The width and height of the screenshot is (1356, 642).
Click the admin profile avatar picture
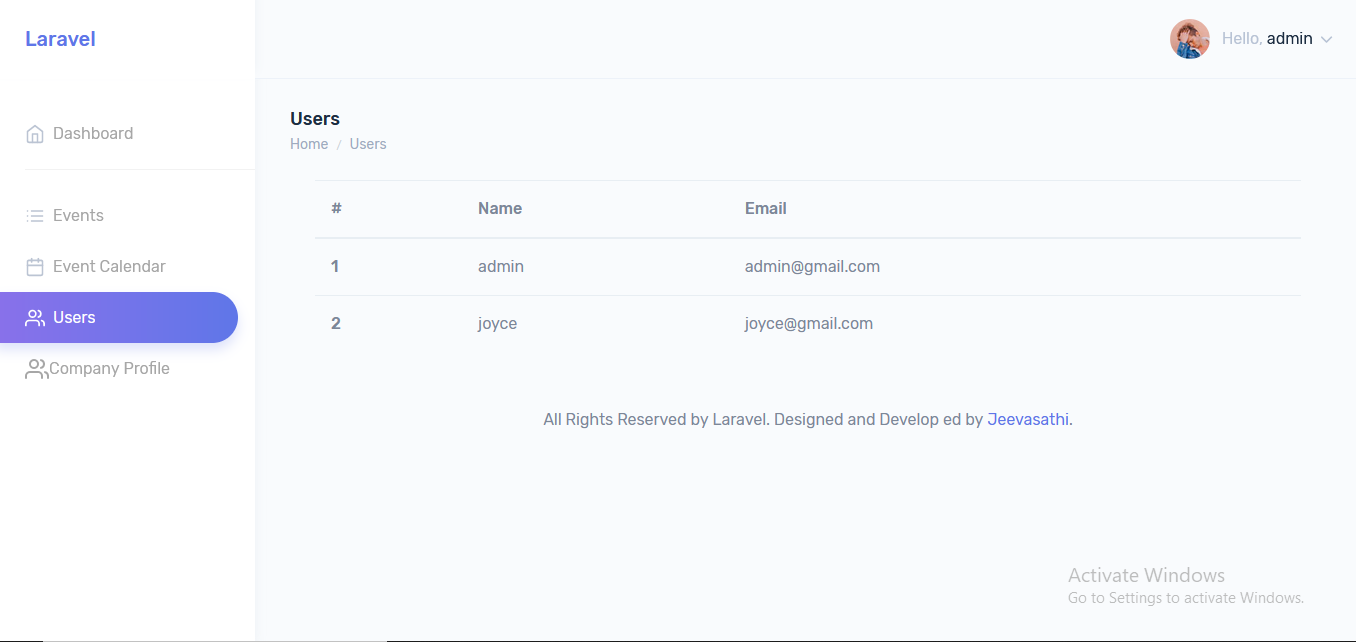click(x=1190, y=39)
